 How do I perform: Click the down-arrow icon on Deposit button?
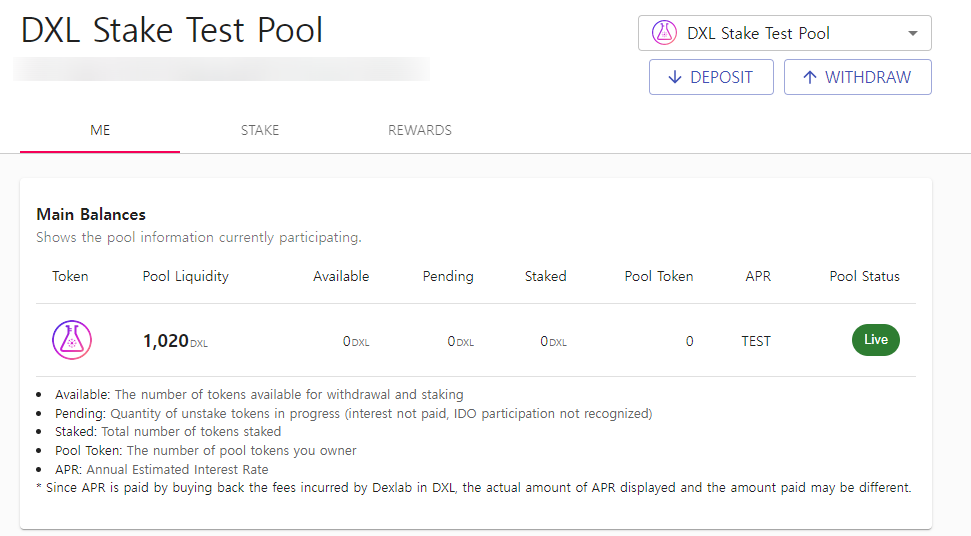(675, 77)
